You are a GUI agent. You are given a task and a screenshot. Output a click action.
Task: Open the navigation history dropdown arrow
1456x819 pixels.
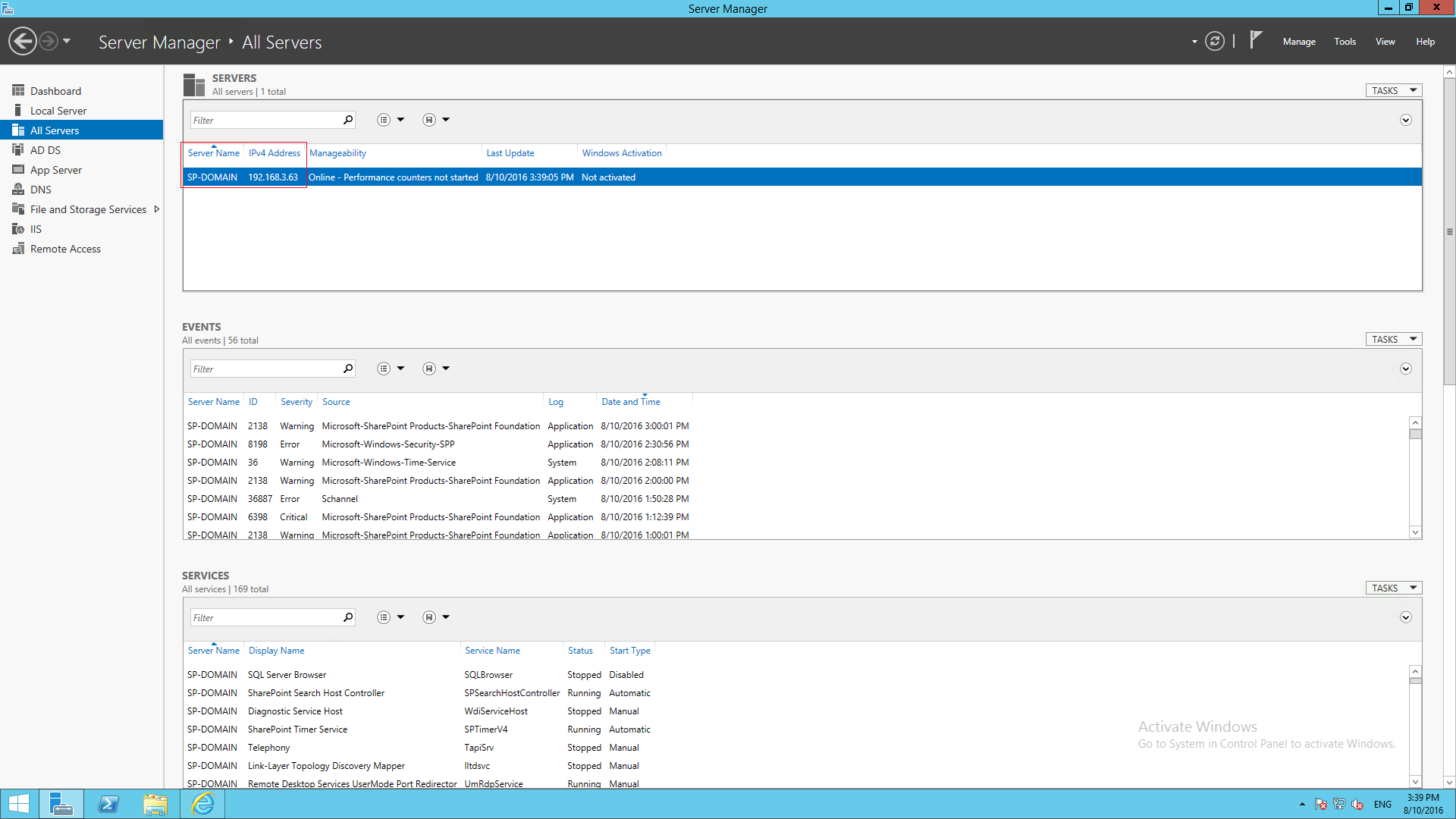(x=67, y=41)
